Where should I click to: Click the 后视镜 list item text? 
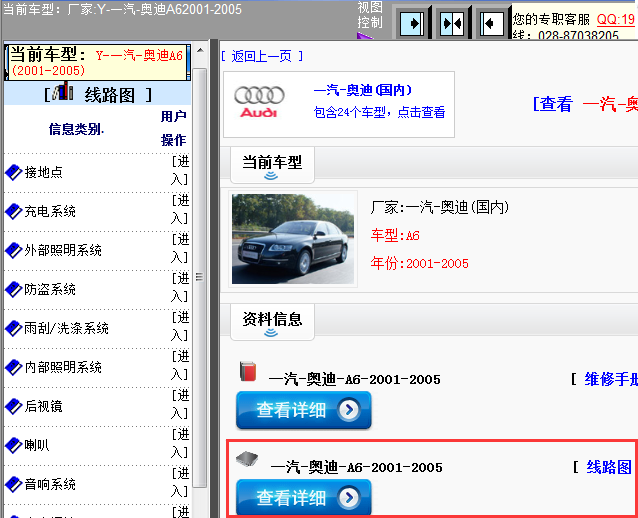pyautogui.click(x=44, y=407)
